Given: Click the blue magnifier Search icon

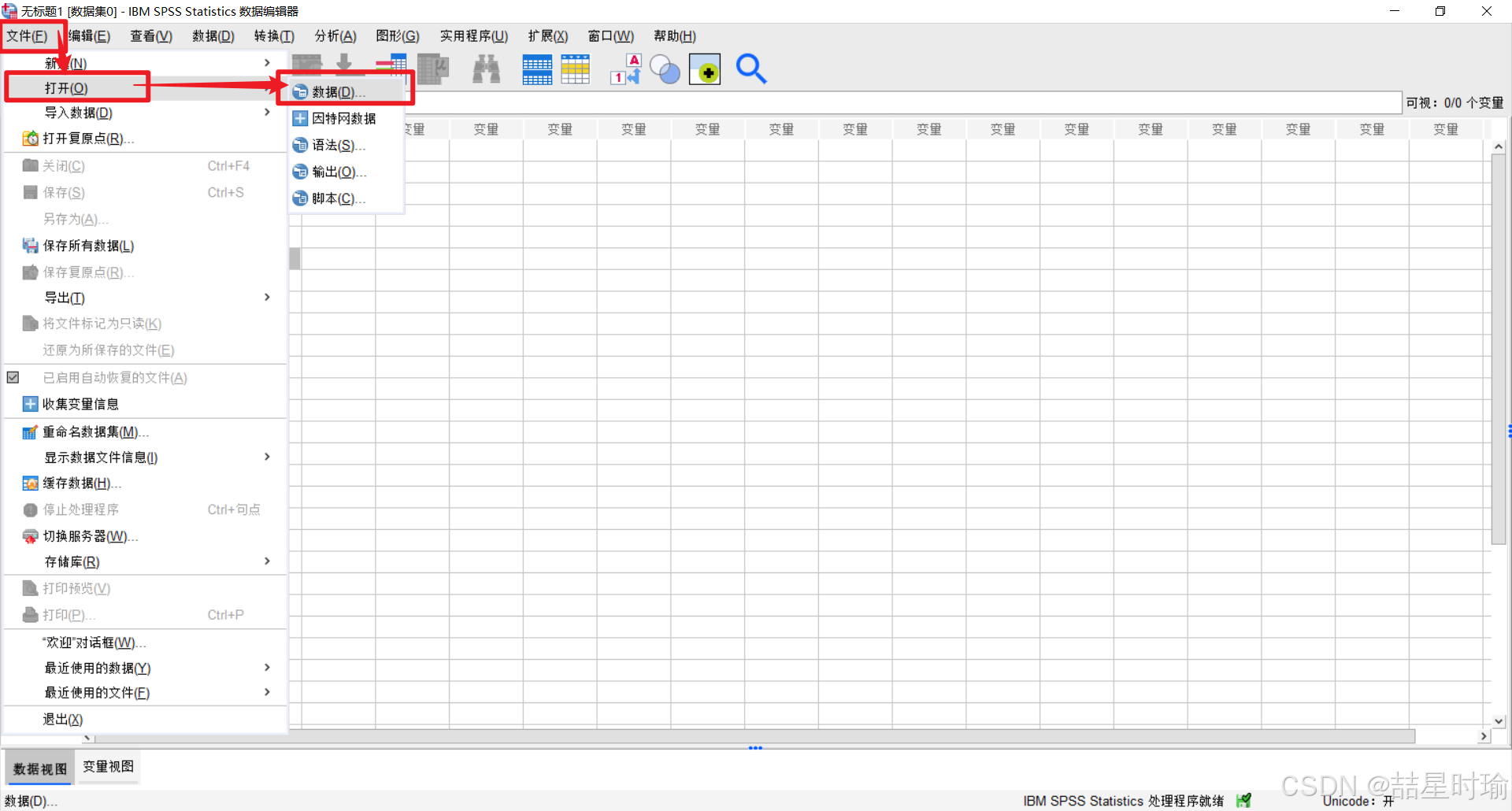Looking at the screenshot, I should pos(750,69).
